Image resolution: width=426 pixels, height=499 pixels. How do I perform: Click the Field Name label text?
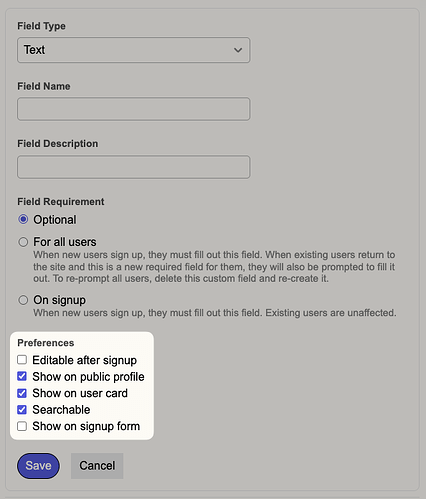44,86
